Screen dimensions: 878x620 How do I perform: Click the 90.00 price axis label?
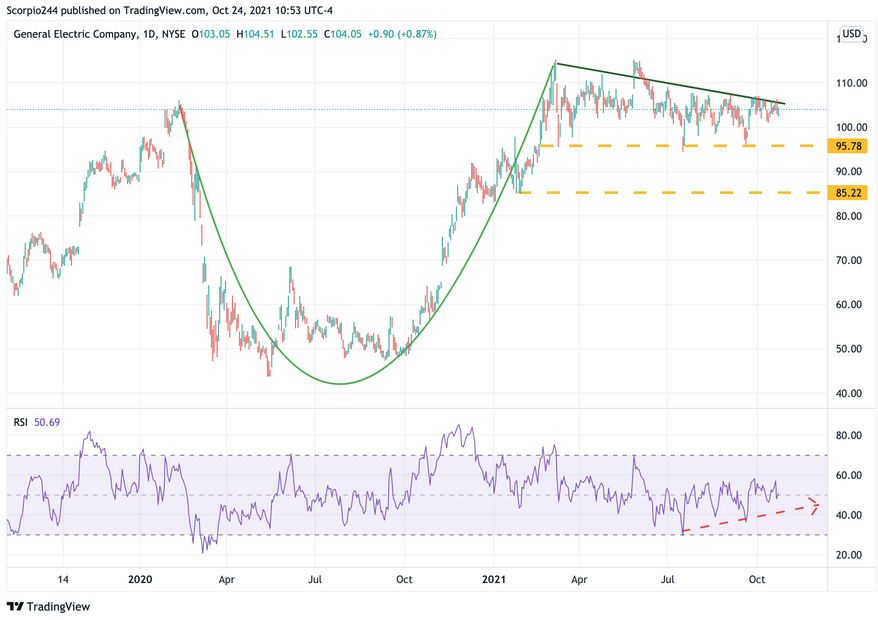851,171
